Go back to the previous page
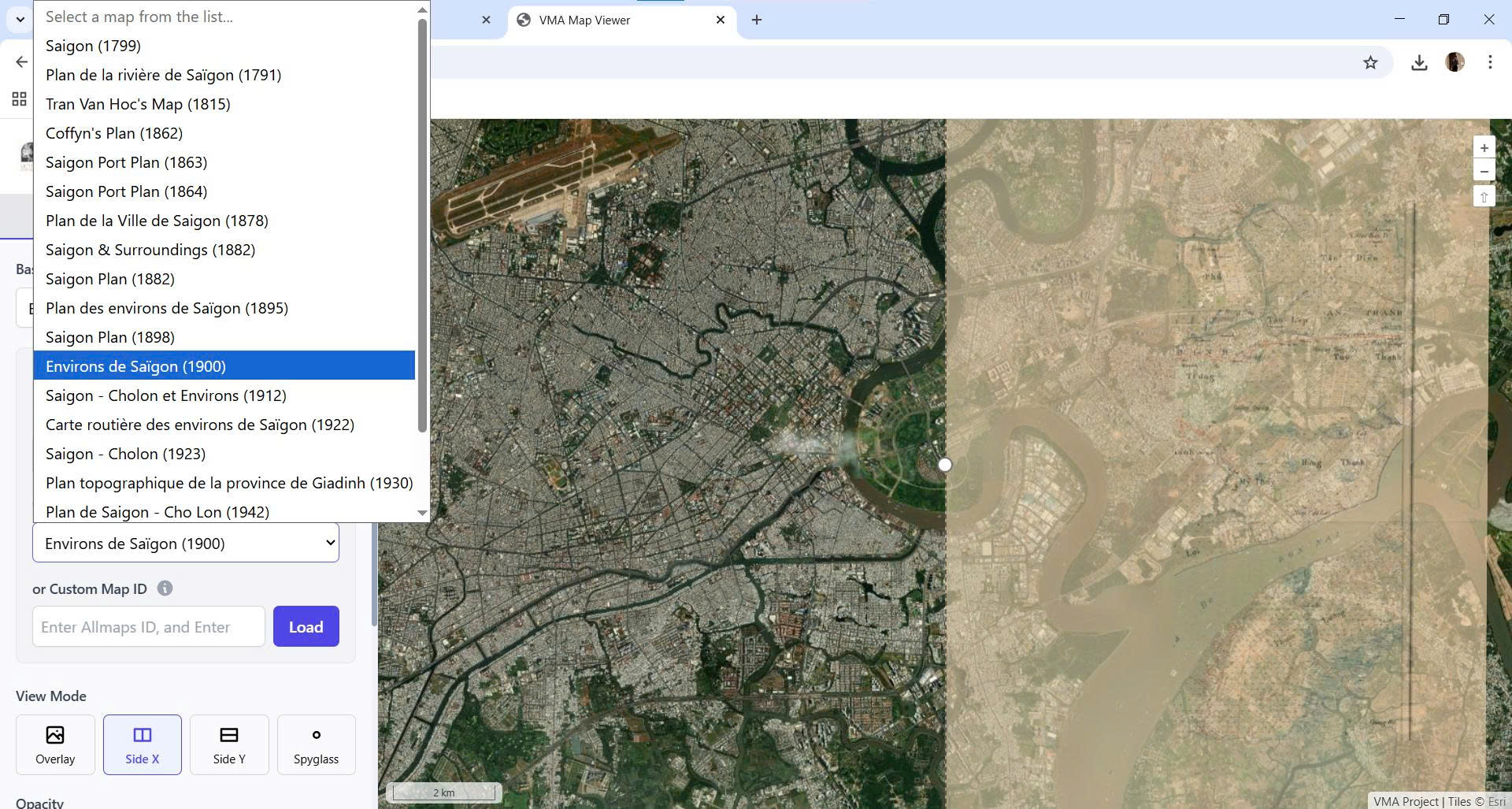The height and width of the screenshot is (809, 1512). tap(21, 62)
